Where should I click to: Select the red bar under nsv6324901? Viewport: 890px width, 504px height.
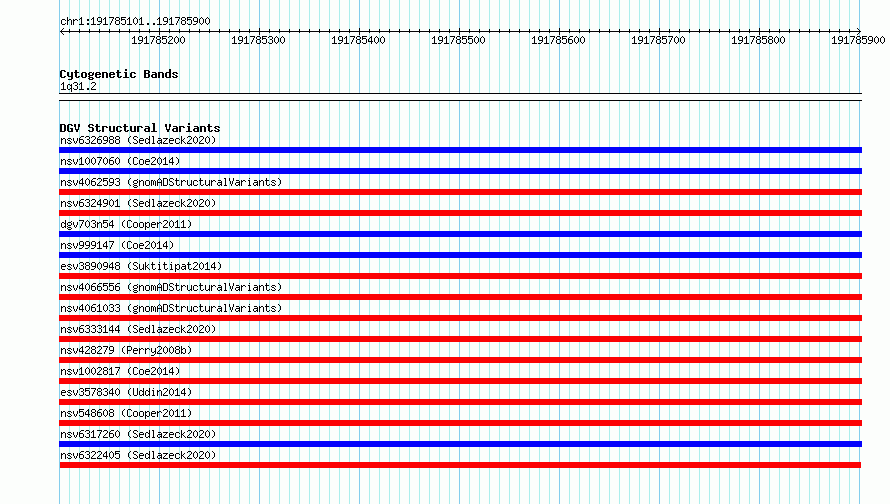click(x=460, y=213)
